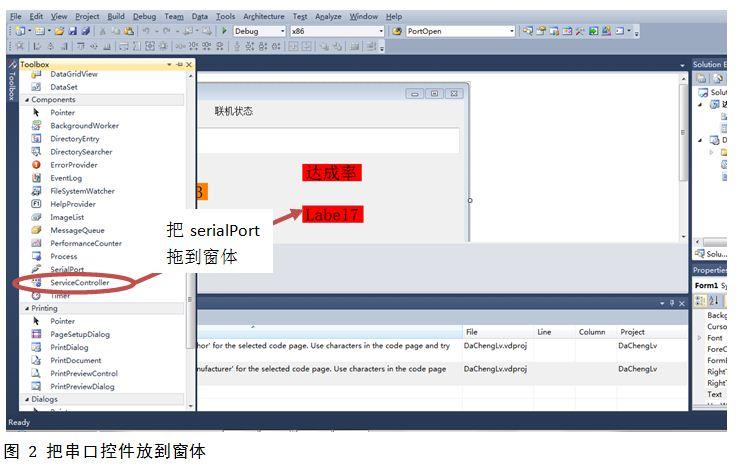741x466 pixels.
Task: Click the Add New Item toolbar icon
Action: tap(40, 31)
